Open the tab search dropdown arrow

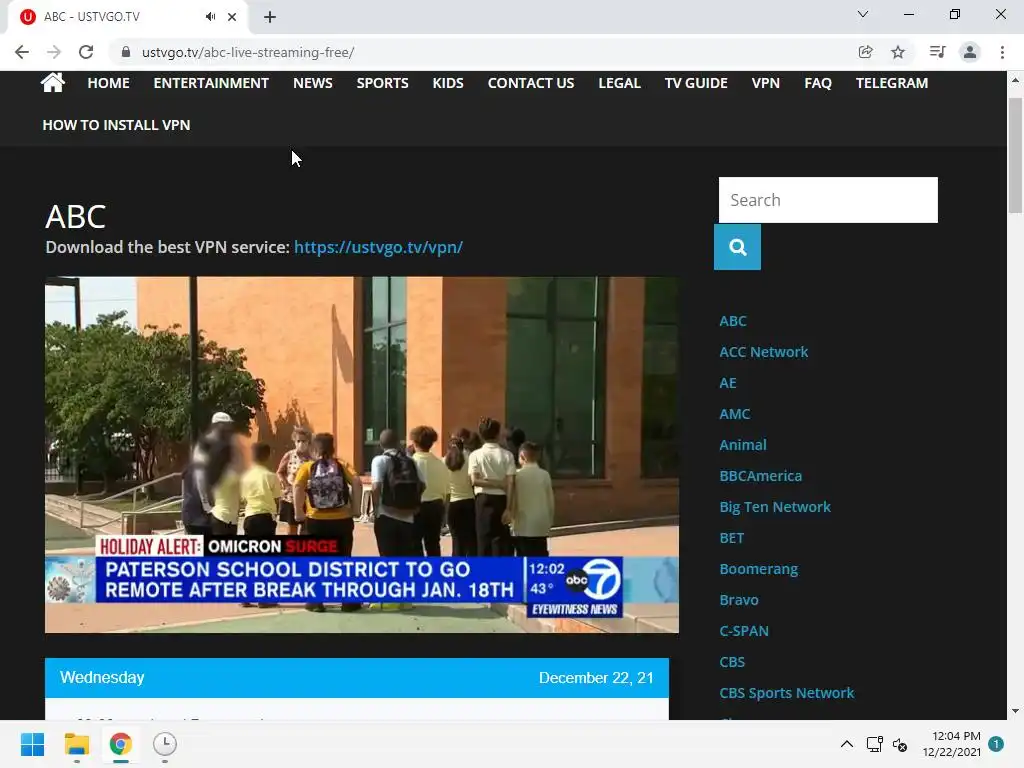[863, 14]
